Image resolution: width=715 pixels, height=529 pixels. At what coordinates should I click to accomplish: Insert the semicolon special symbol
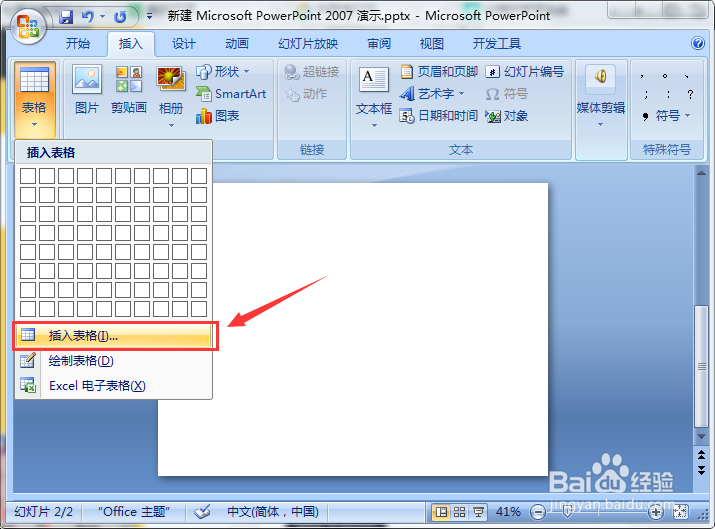point(646,94)
